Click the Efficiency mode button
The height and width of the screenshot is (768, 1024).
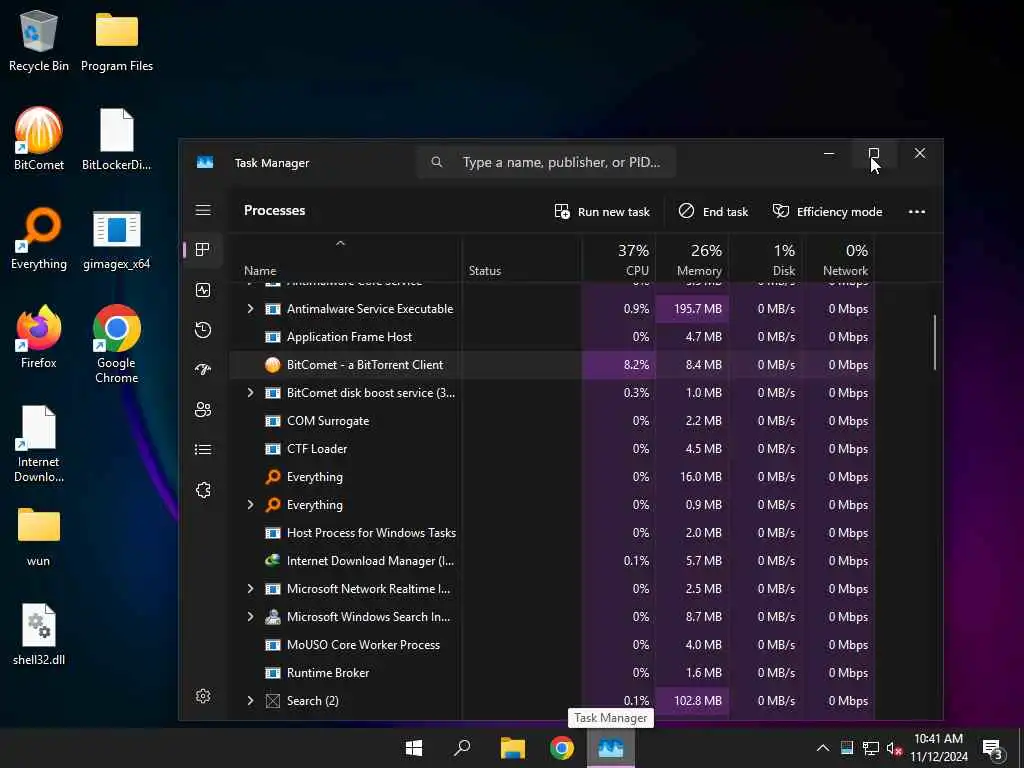pyautogui.click(x=827, y=212)
